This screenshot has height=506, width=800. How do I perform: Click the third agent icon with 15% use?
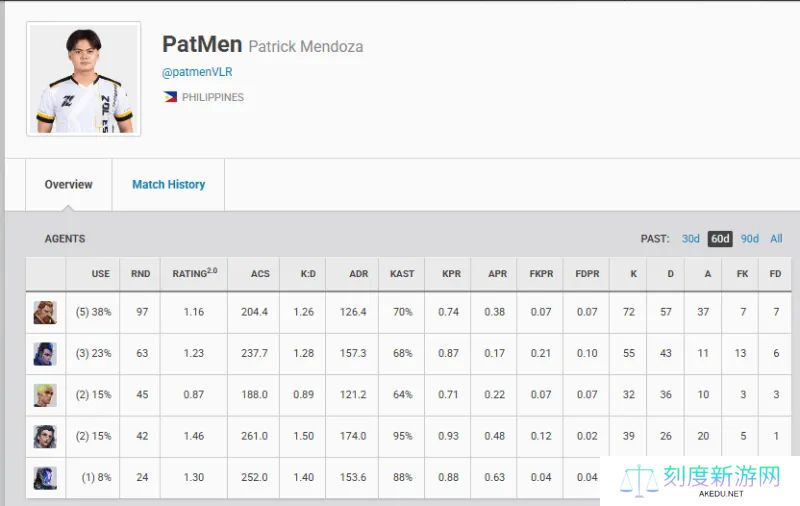coord(45,394)
